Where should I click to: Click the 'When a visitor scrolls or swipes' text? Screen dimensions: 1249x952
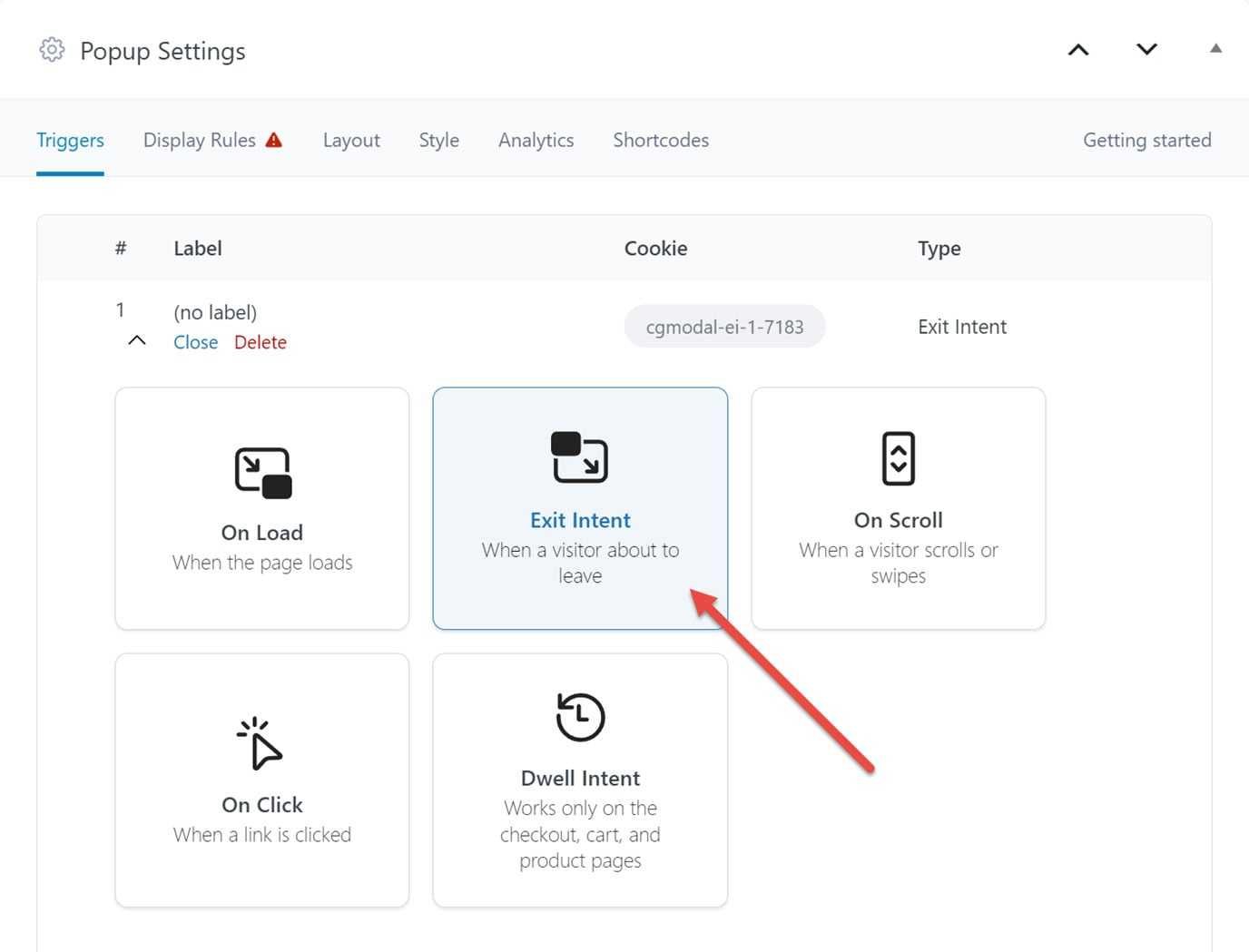tap(899, 563)
